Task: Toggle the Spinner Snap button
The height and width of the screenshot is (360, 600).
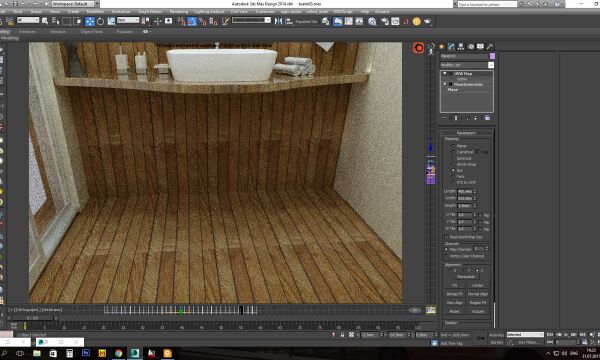Action: pos(214,21)
